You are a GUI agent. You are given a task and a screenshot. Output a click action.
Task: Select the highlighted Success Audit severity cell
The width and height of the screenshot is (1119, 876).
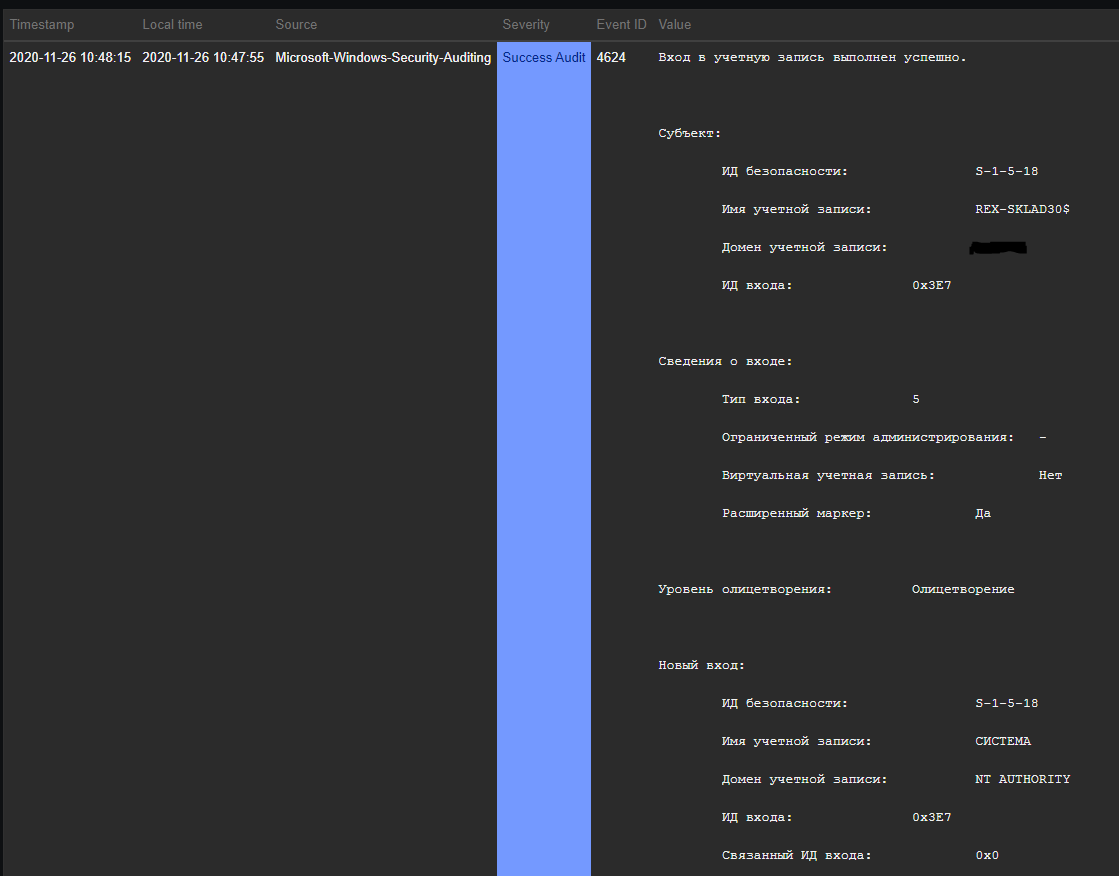pos(543,57)
